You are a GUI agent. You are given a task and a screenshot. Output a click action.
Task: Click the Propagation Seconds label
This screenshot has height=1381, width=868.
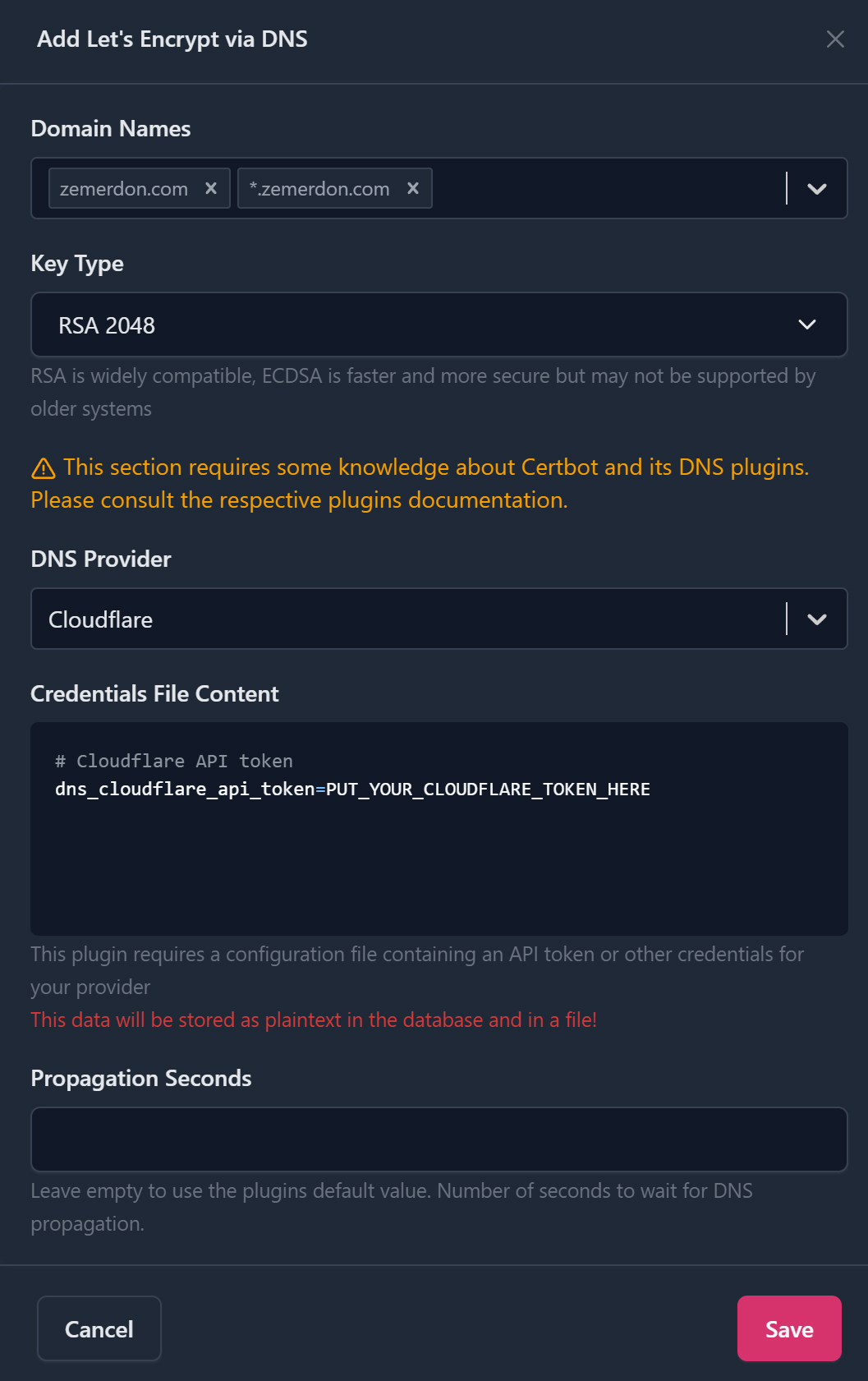141,1079
